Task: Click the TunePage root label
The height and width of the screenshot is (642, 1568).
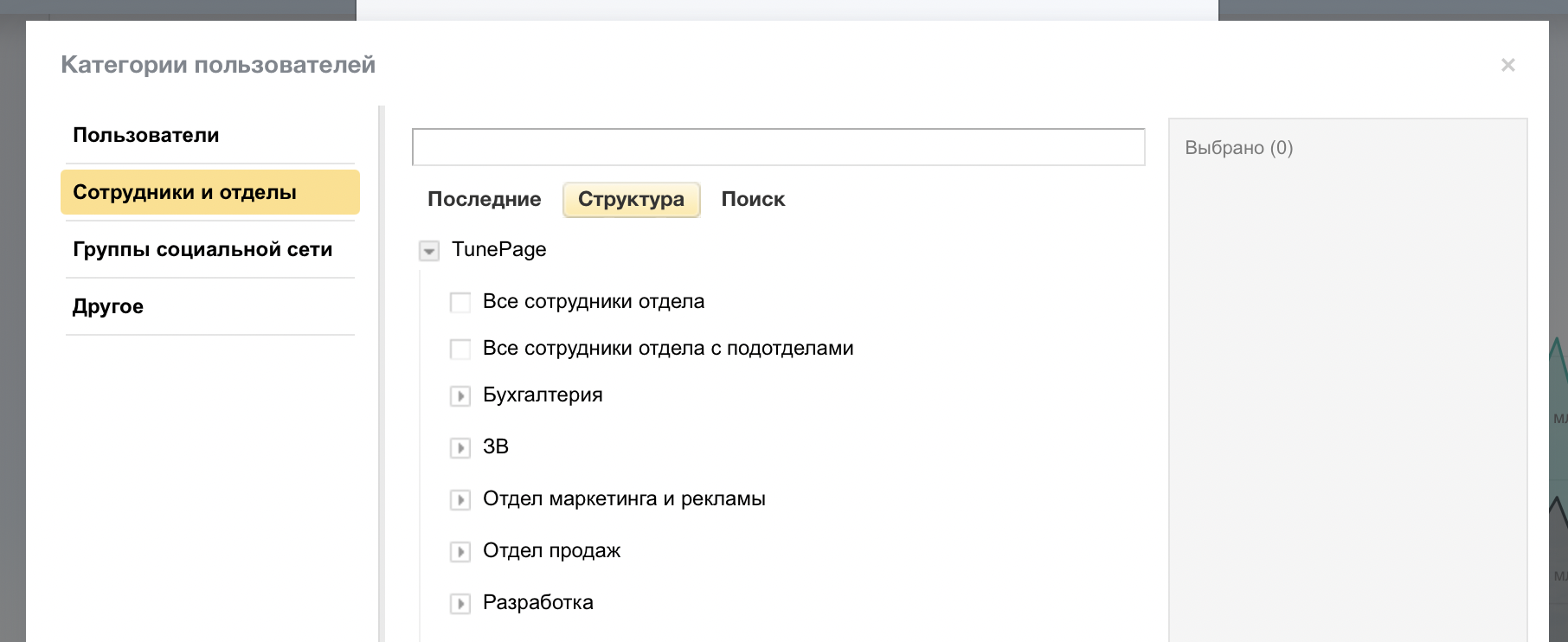Action: [x=498, y=250]
